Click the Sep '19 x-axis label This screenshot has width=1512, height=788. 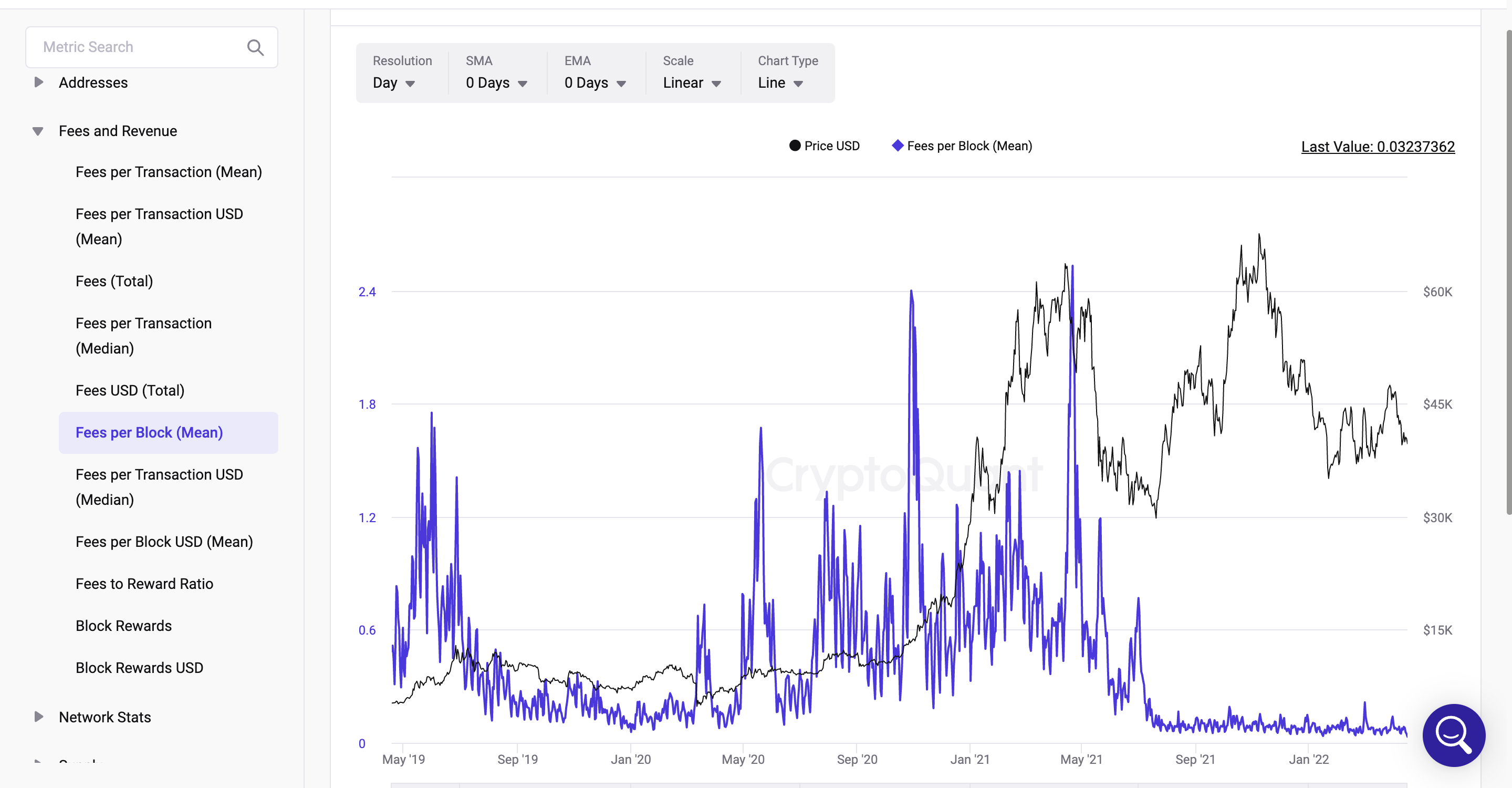[x=517, y=759]
